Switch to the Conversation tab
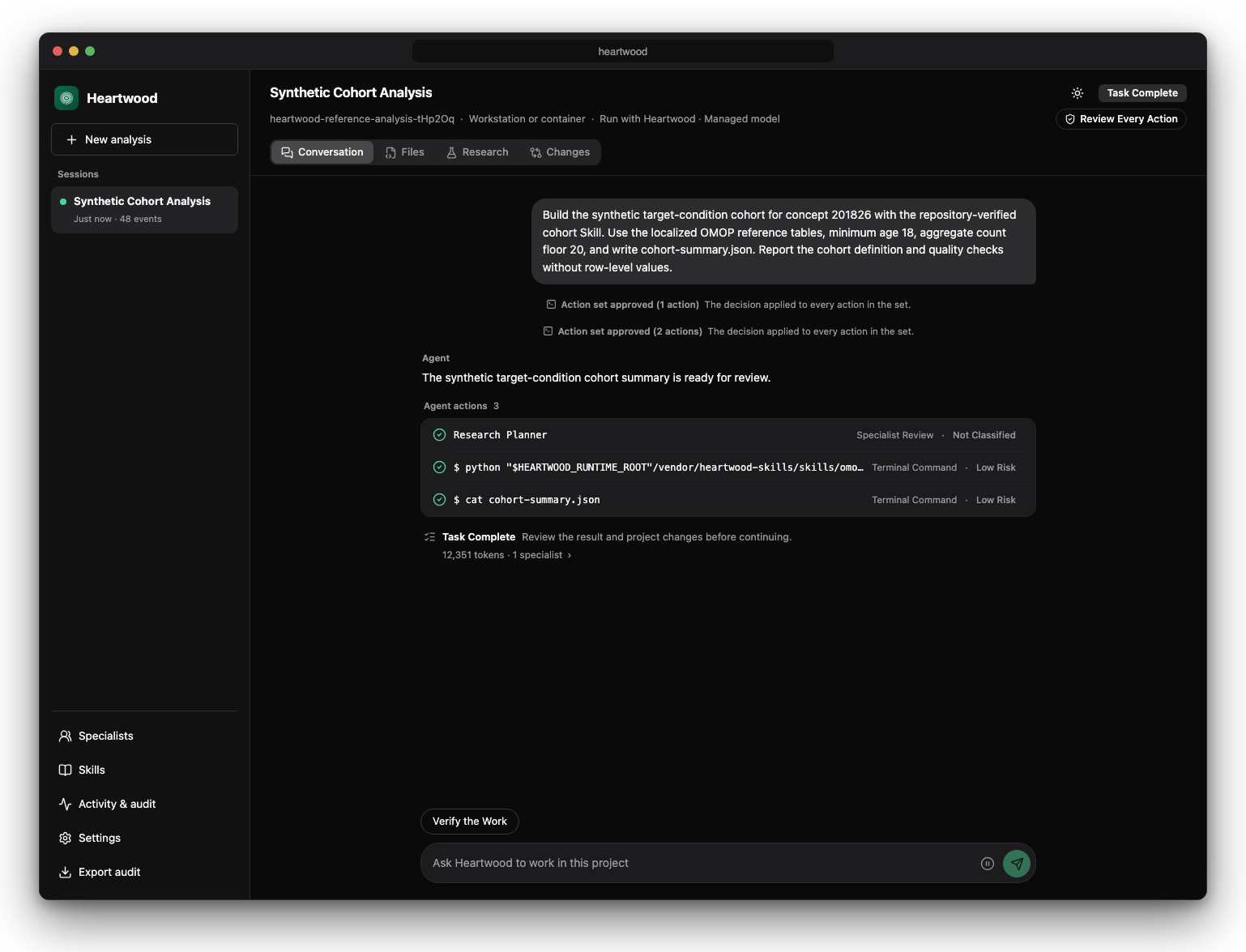 322,152
